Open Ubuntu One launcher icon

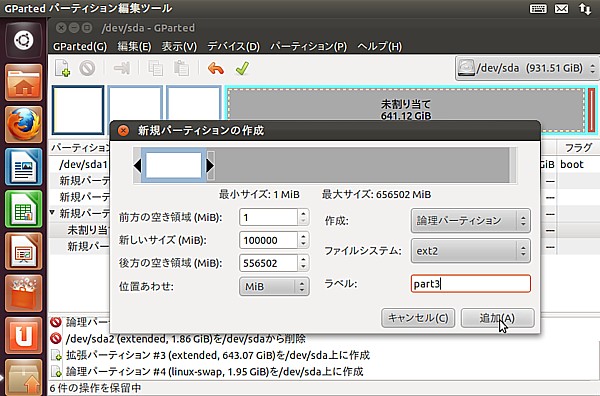click(x=24, y=335)
